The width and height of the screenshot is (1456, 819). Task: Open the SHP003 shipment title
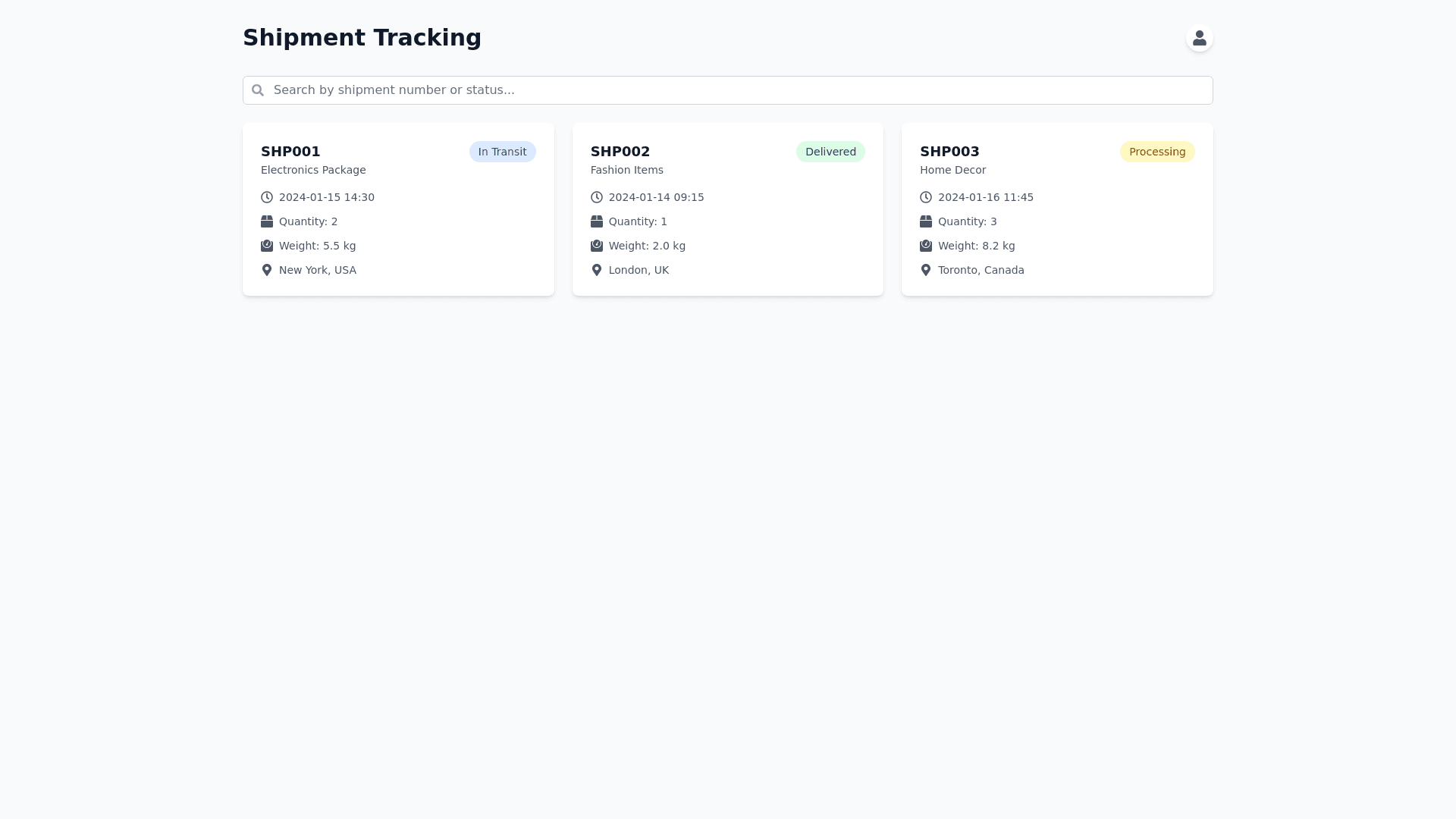click(x=949, y=152)
